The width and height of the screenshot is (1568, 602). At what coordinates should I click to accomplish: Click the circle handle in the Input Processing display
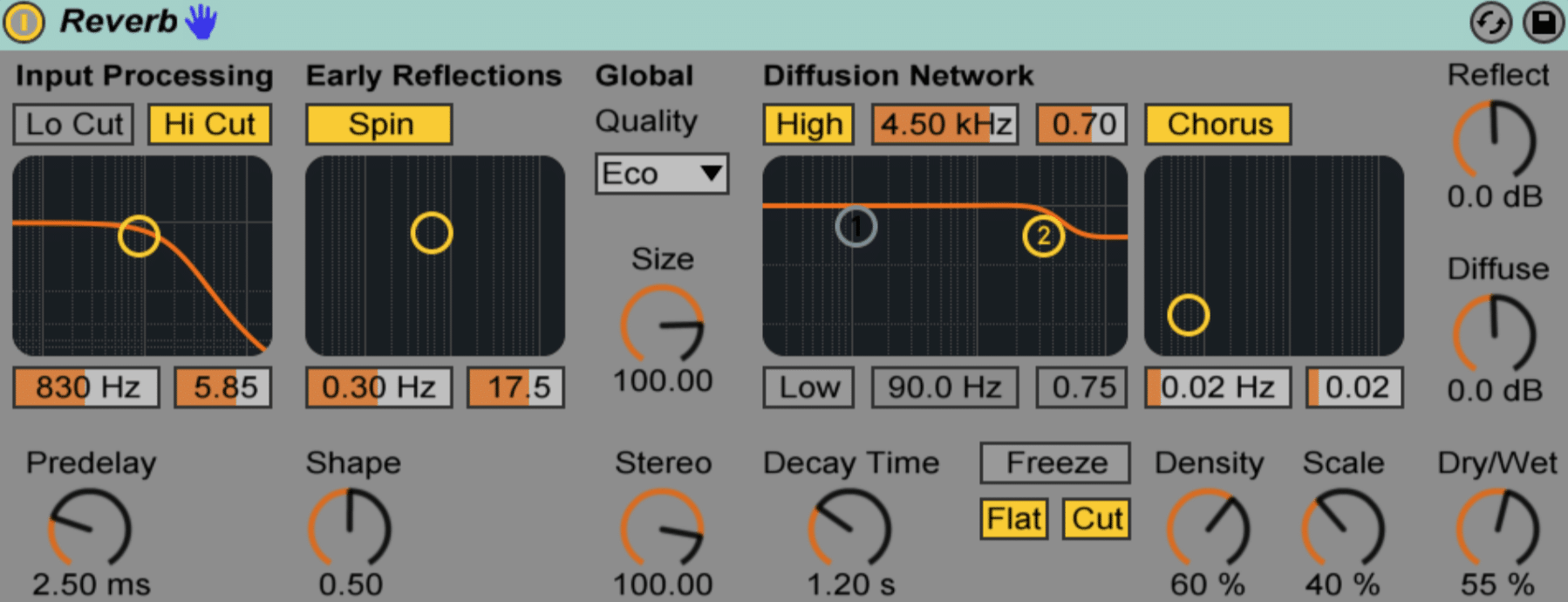[139, 236]
